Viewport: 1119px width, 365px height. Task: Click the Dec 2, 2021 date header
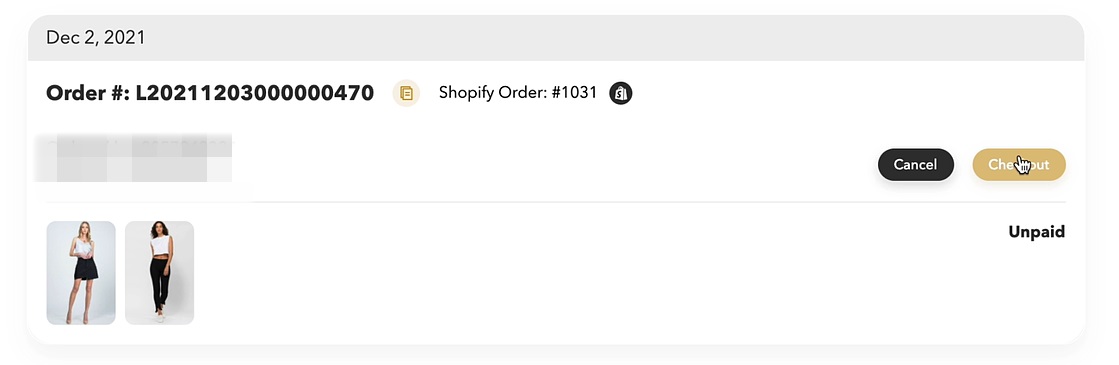point(96,38)
